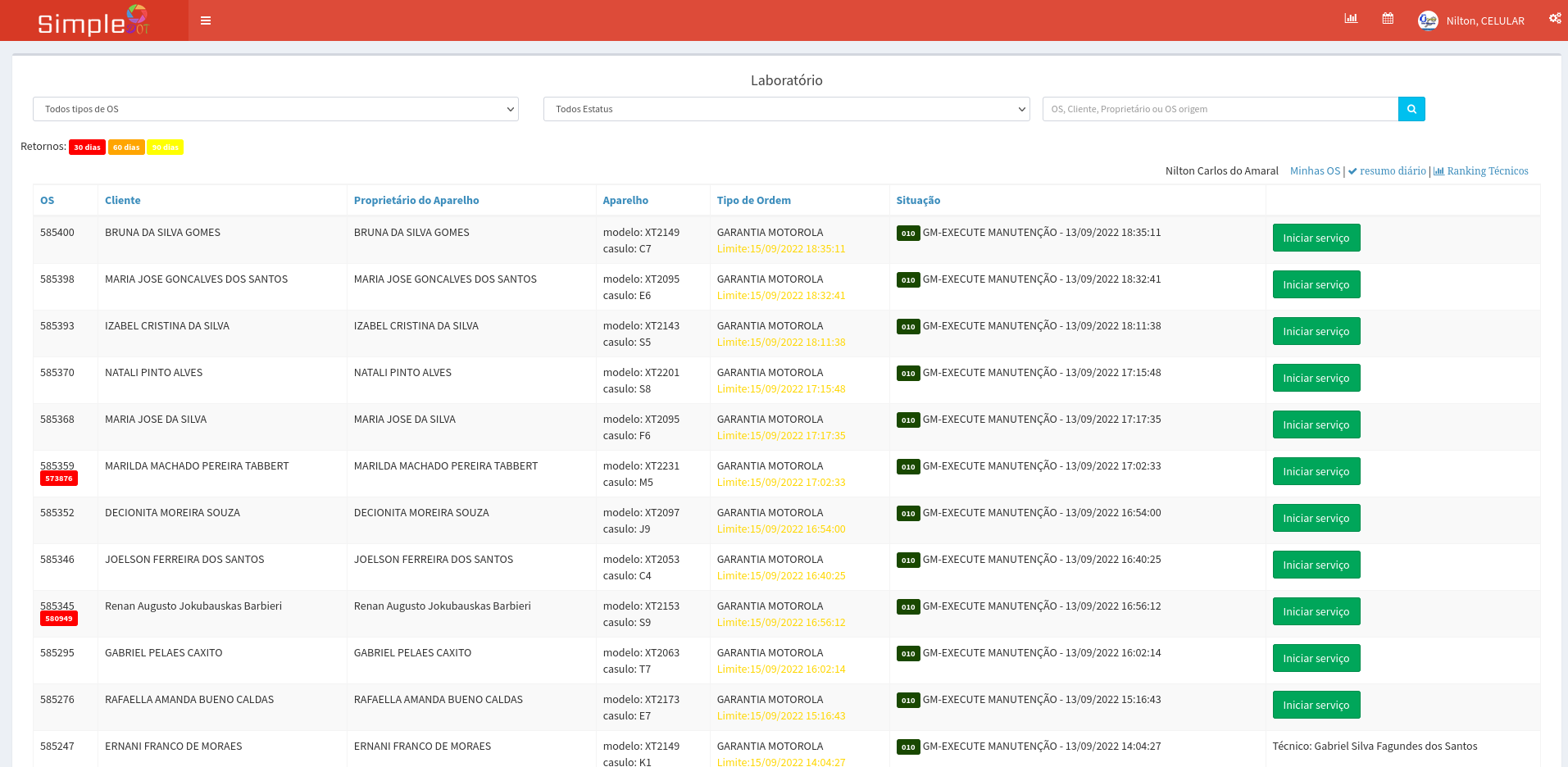
Task: Click the settings gears icon
Action: coord(1554,19)
